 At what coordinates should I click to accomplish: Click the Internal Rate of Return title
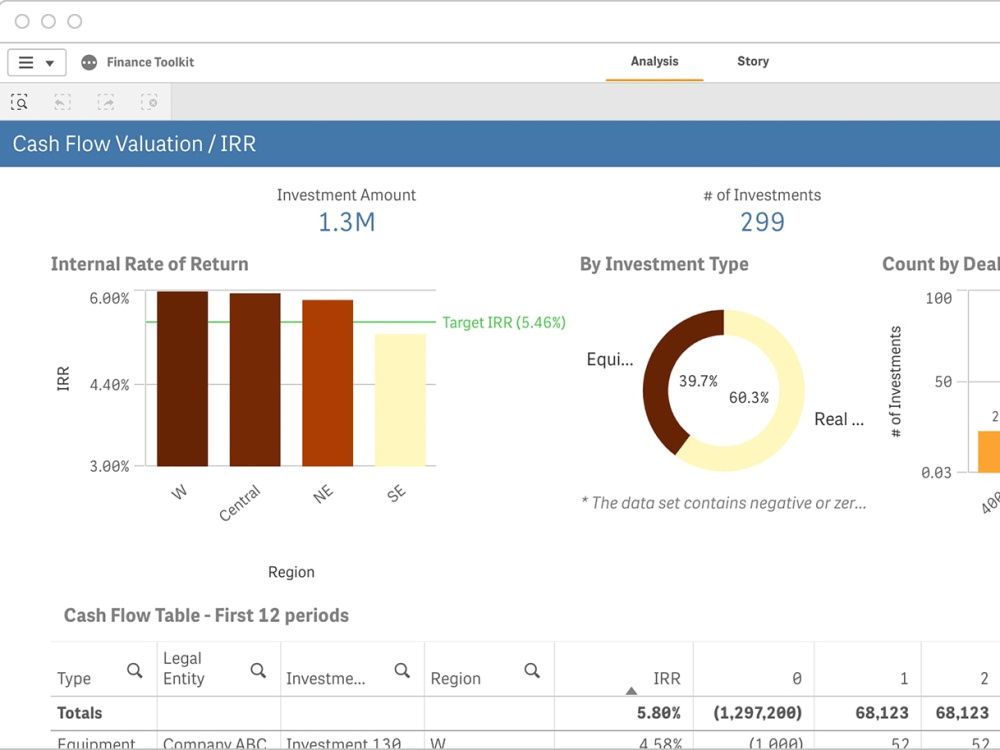pos(150,264)
